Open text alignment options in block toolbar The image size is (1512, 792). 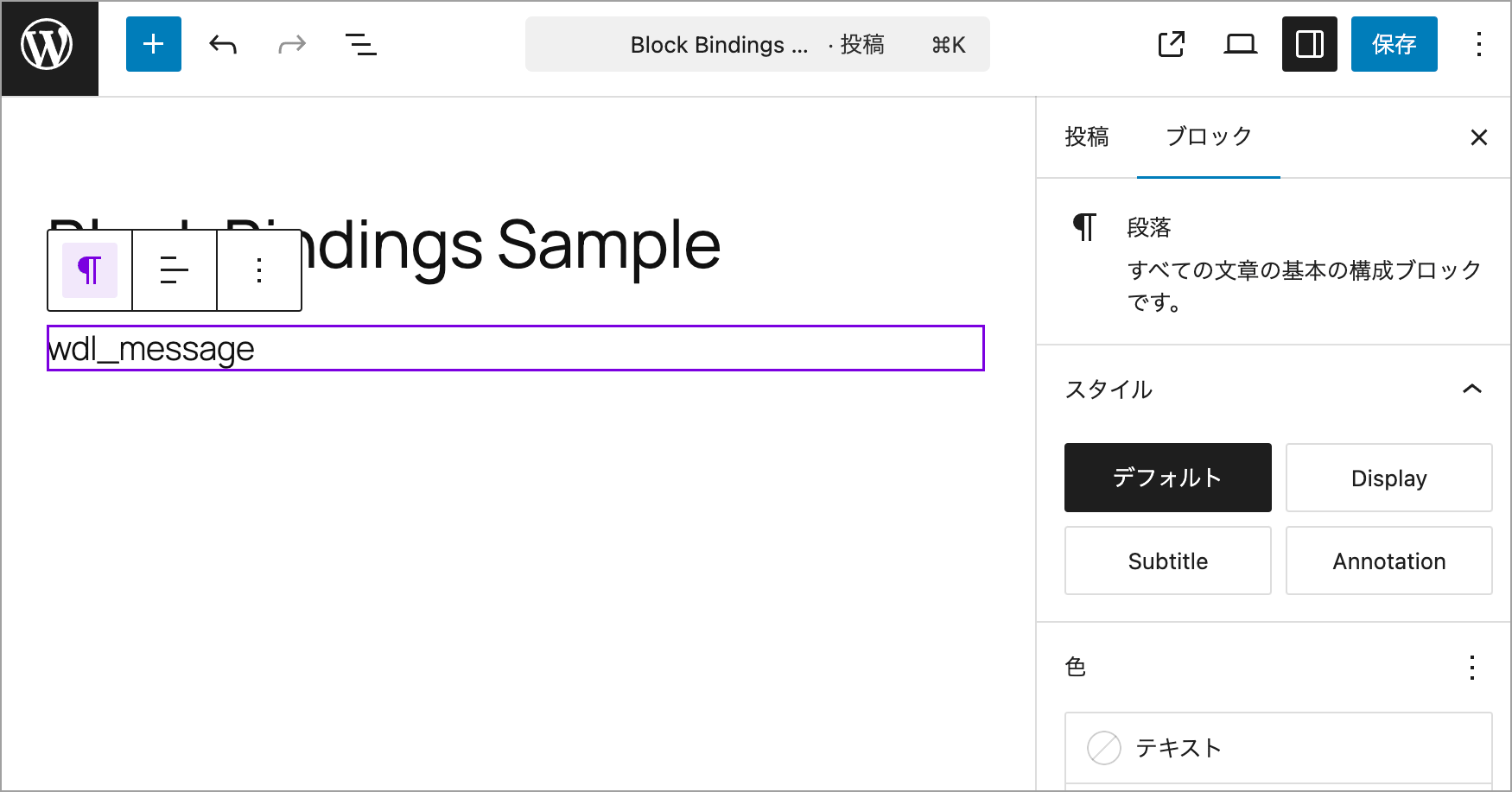[x=175, y=270]
